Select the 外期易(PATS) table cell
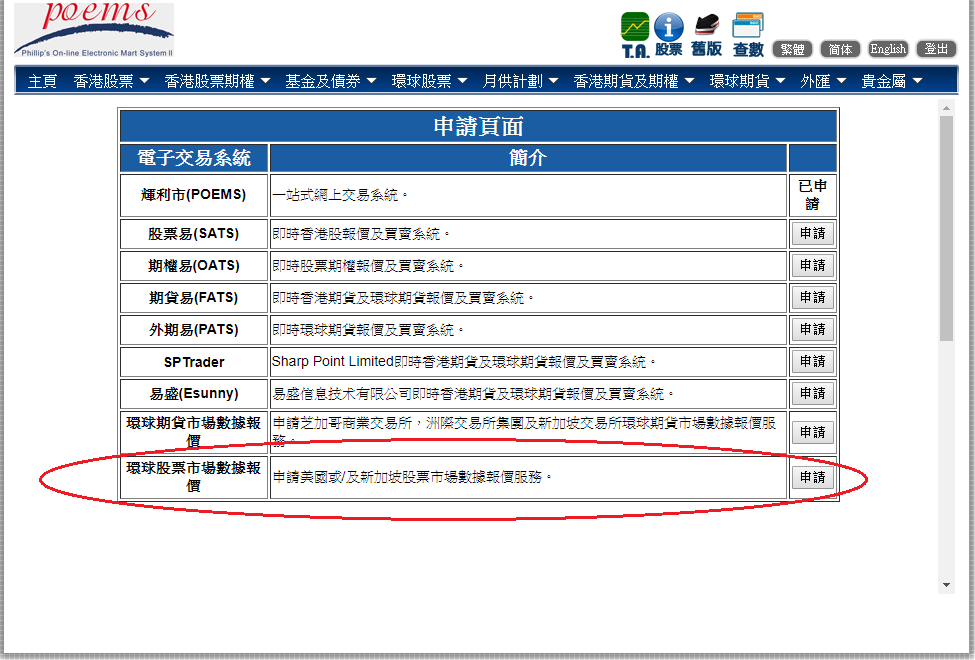This screenshot has height=660, width=975. tap(193, 330)
